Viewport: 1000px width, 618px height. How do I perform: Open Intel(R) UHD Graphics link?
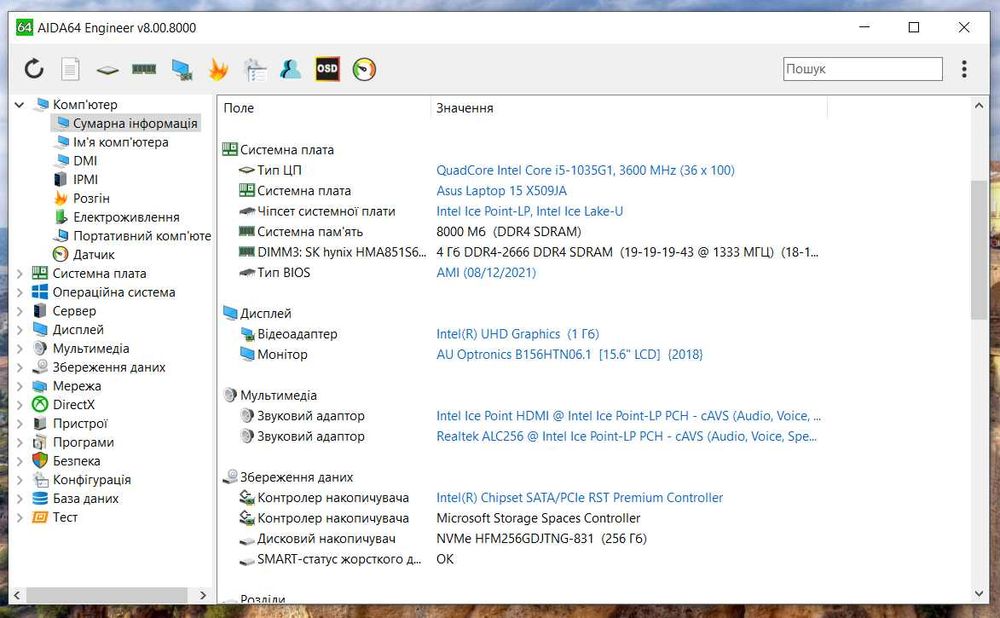(x=517, y=334)
